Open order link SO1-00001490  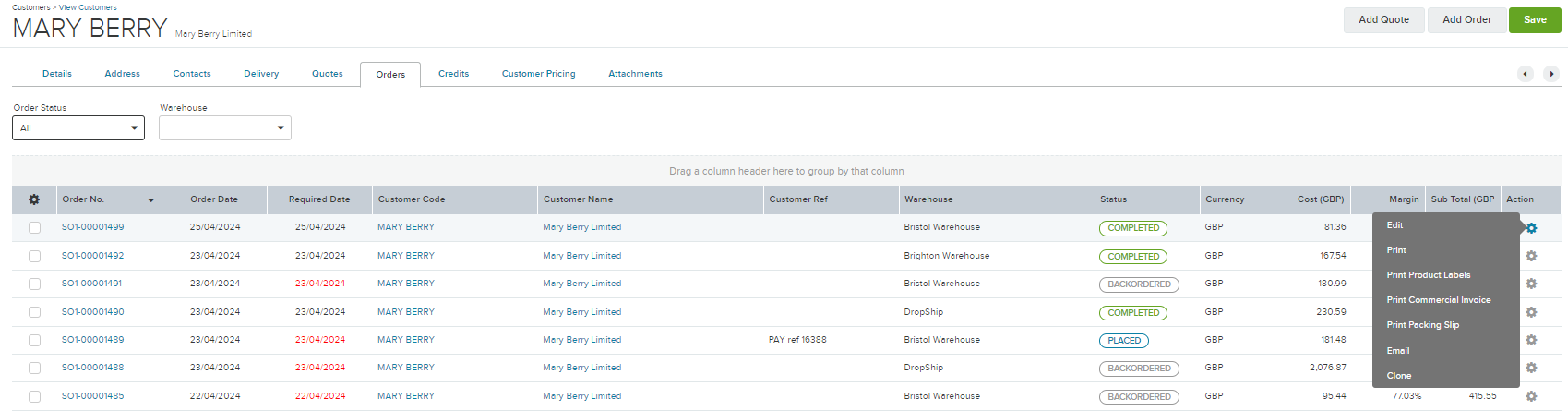pos(92,312)
